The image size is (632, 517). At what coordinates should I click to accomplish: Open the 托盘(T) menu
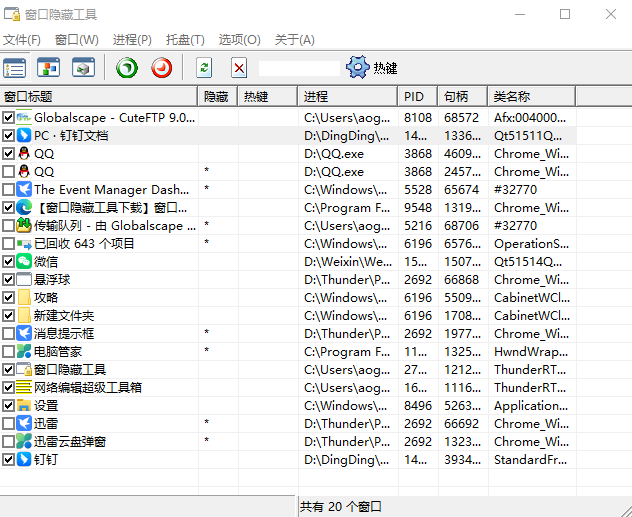point(185,40)
